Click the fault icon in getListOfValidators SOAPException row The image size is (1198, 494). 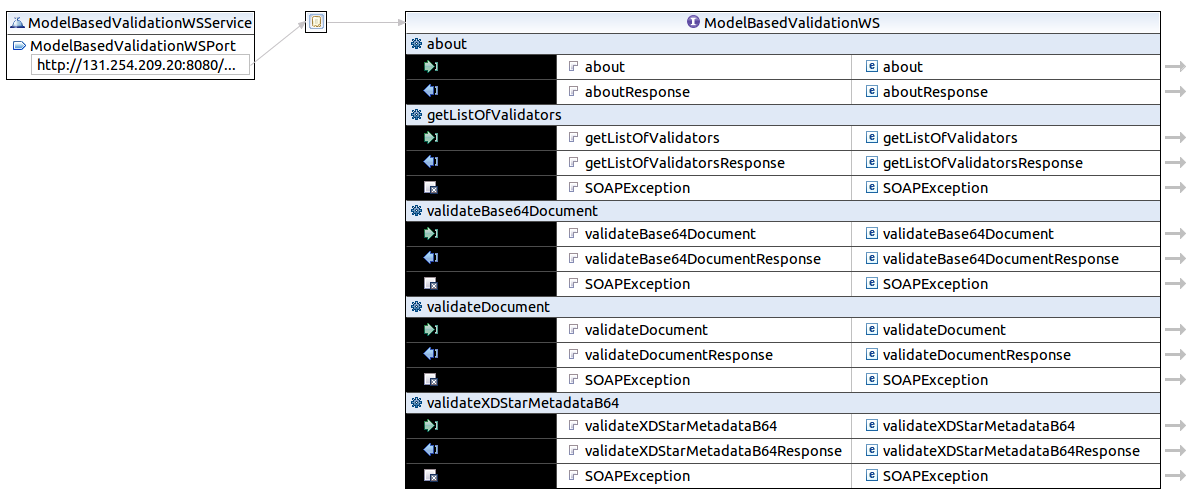pos(431,188)
